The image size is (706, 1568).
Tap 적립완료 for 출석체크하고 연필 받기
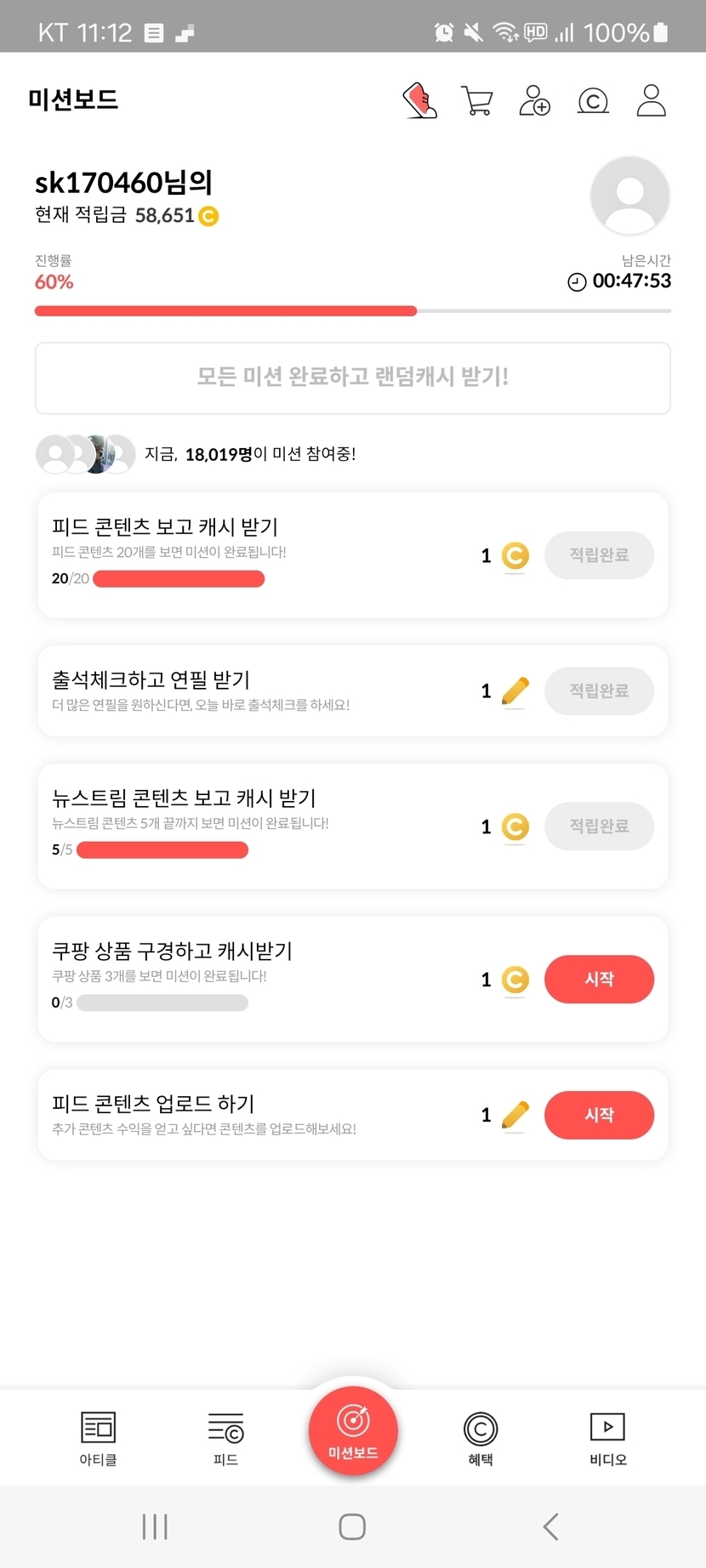coord(599,690)
